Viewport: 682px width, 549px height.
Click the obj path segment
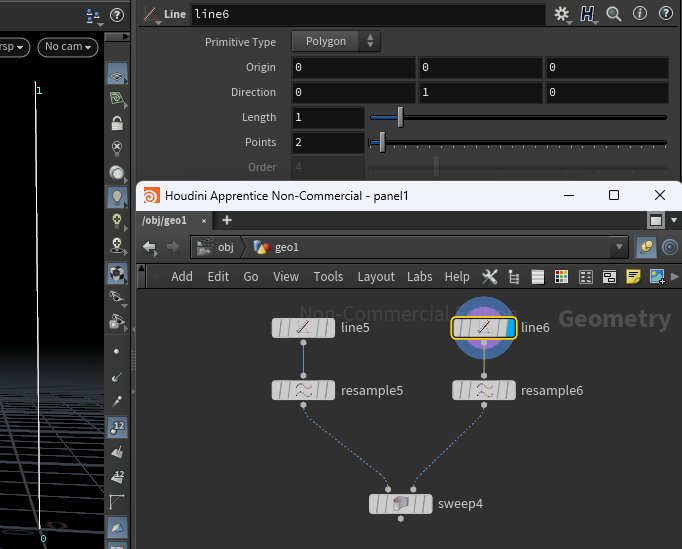[x=216, y=247]
